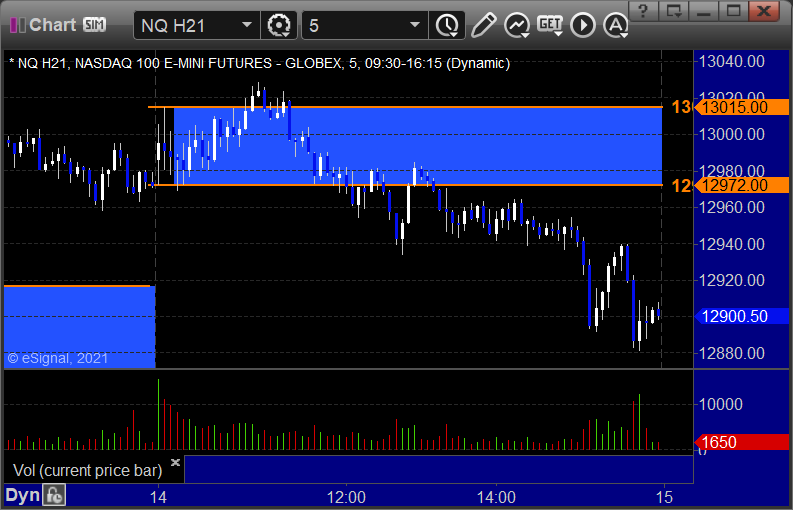793x510 pixels.
Task: Open the alerts circled-A icon
Action: point(615,25)
